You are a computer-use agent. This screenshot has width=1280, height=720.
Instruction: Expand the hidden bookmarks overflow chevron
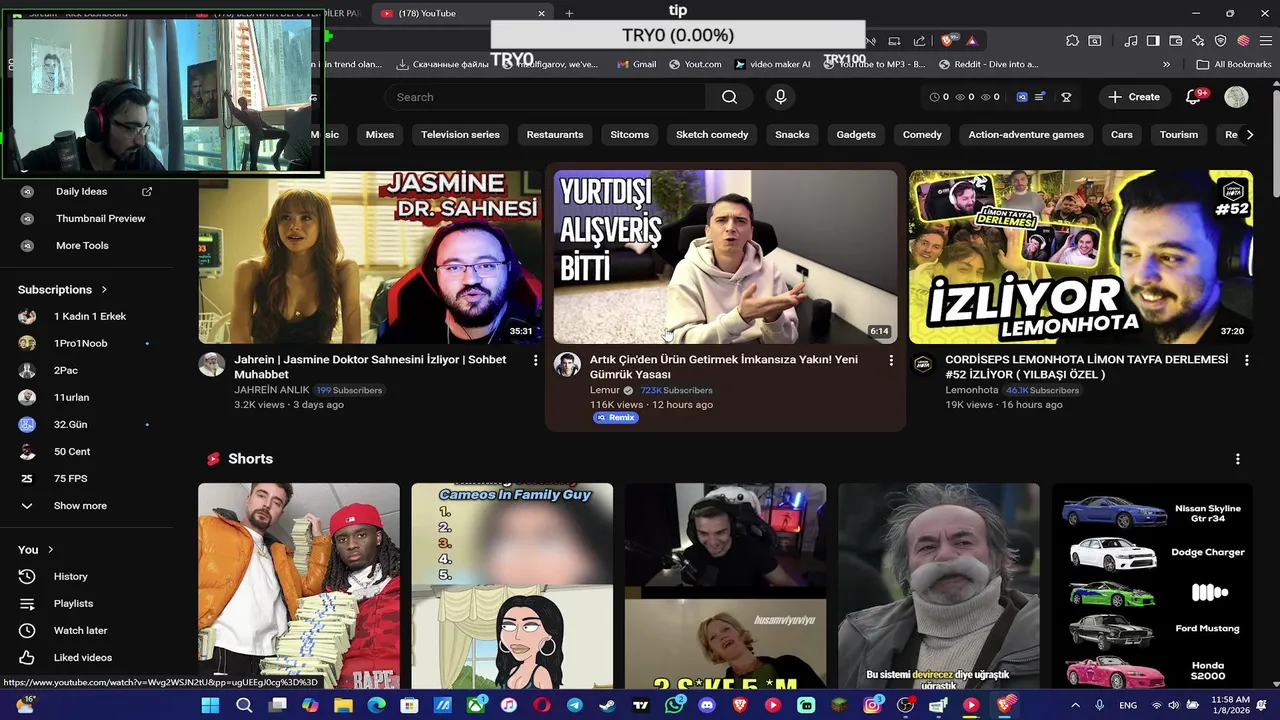click(1166, 64)
